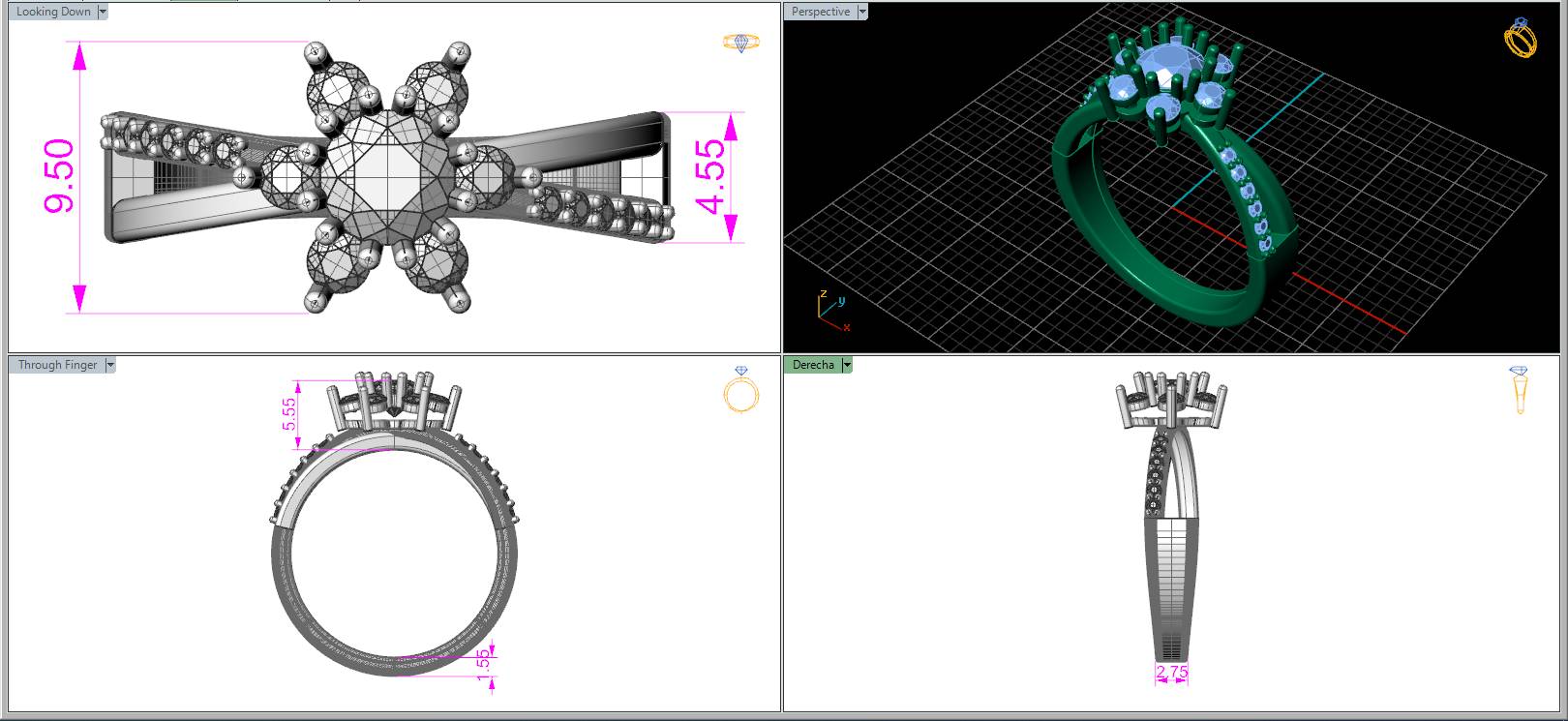Open the Through Finger viewport dropdown arrow

click(109, 365)
